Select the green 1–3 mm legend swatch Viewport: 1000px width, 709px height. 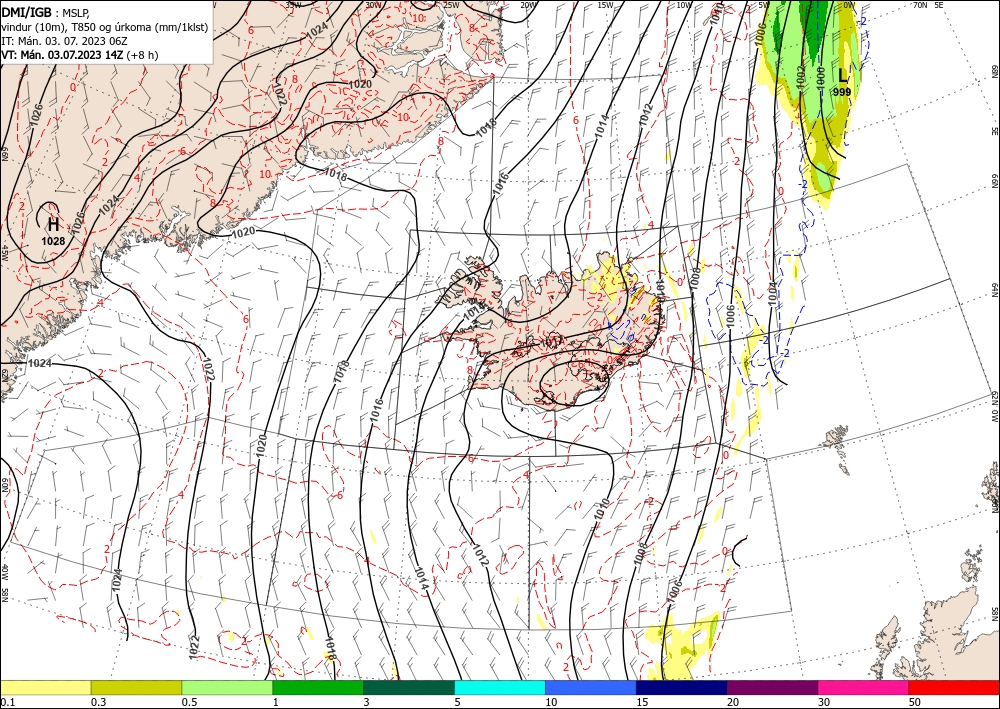(318, 687)
